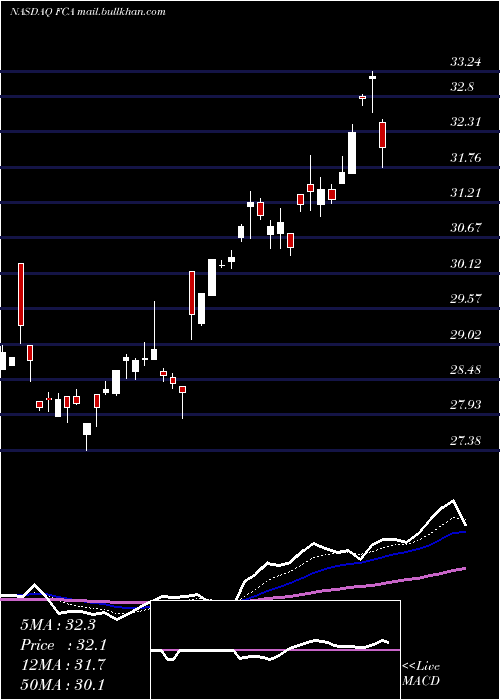Click the 32.8 price level label

pyautogui.click(x=462, y=87)
